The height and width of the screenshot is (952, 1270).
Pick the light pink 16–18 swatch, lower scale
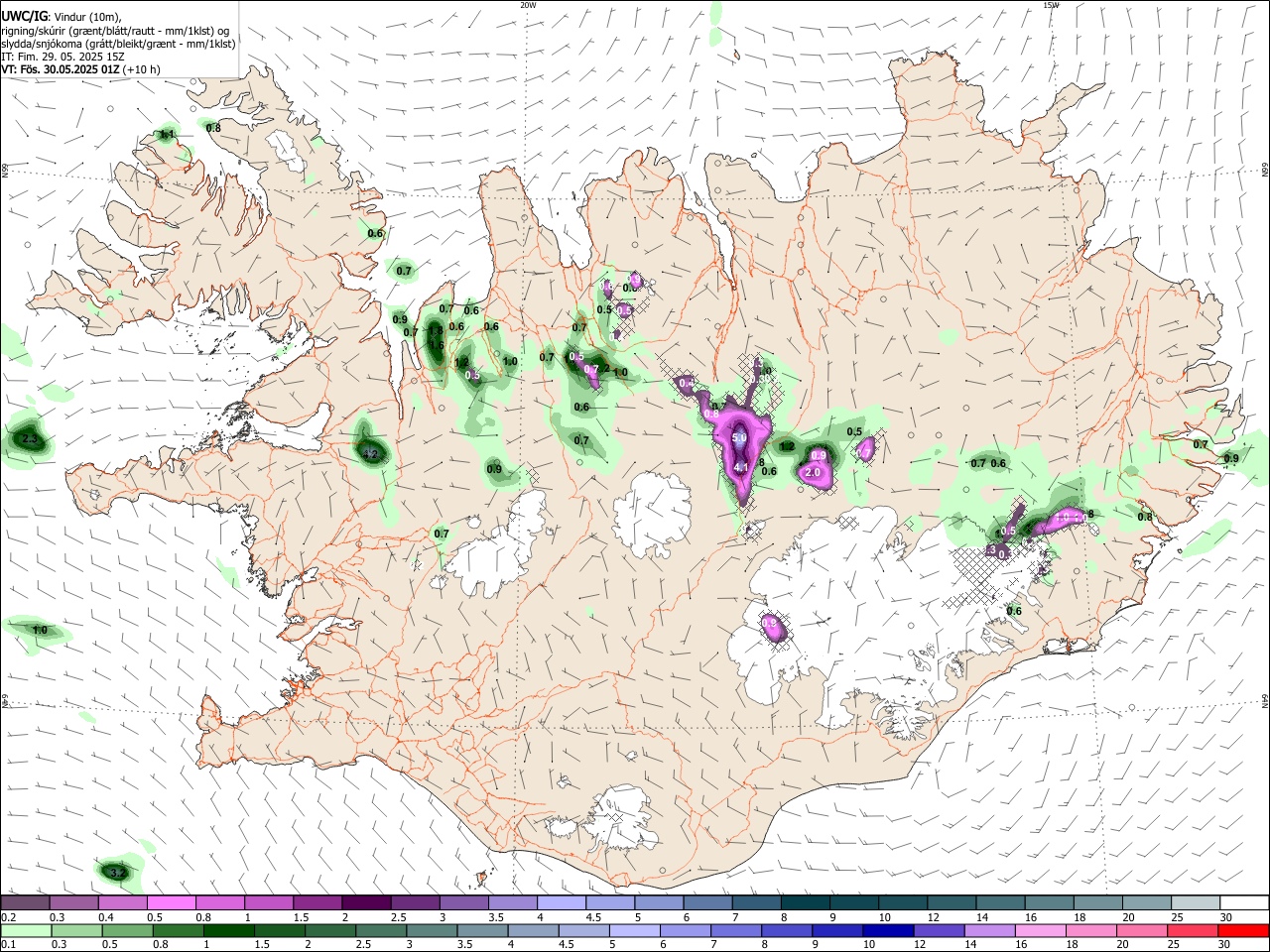point(1039,930)
